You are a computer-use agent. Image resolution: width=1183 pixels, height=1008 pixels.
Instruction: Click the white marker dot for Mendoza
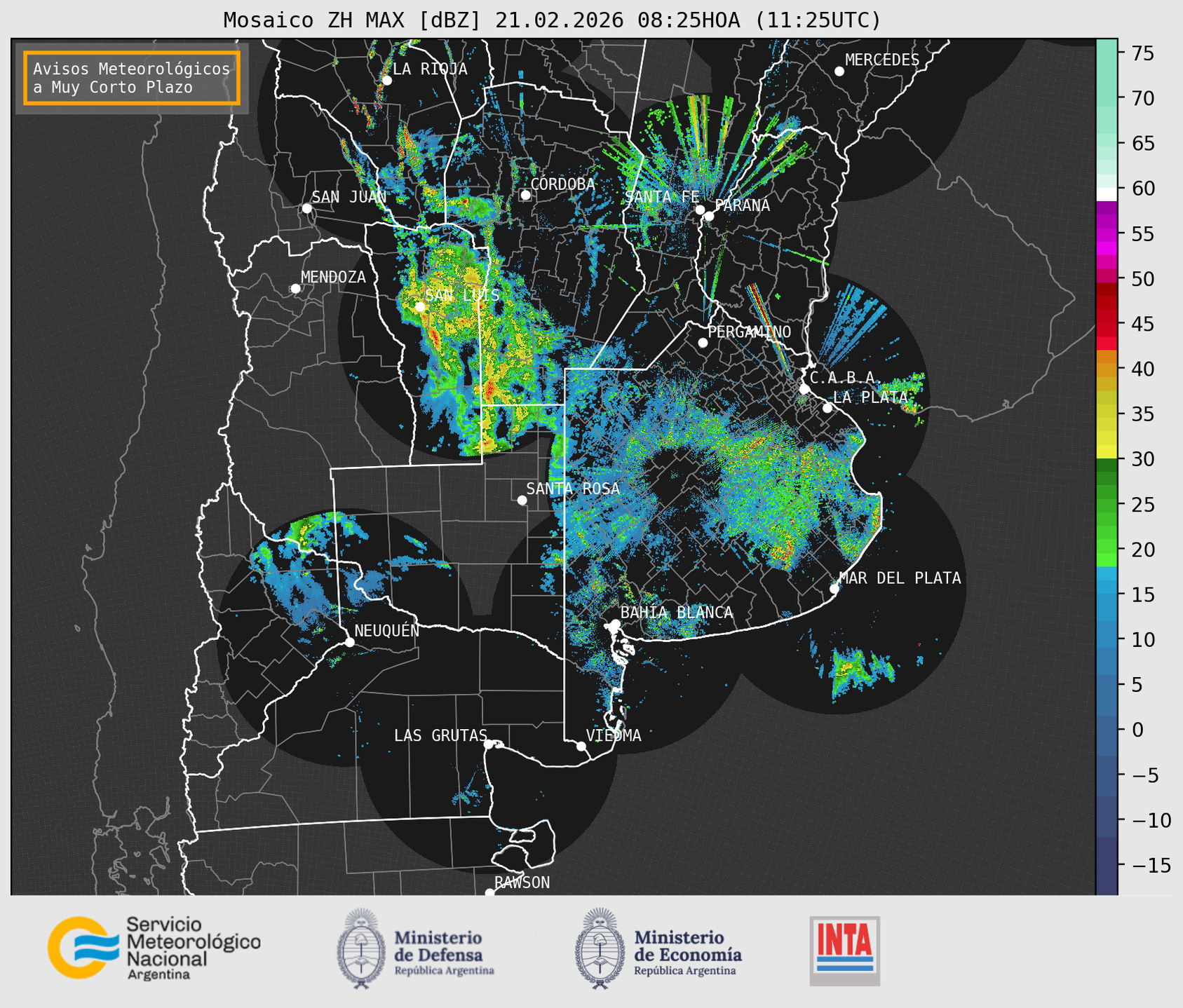[x=295, y=289]
